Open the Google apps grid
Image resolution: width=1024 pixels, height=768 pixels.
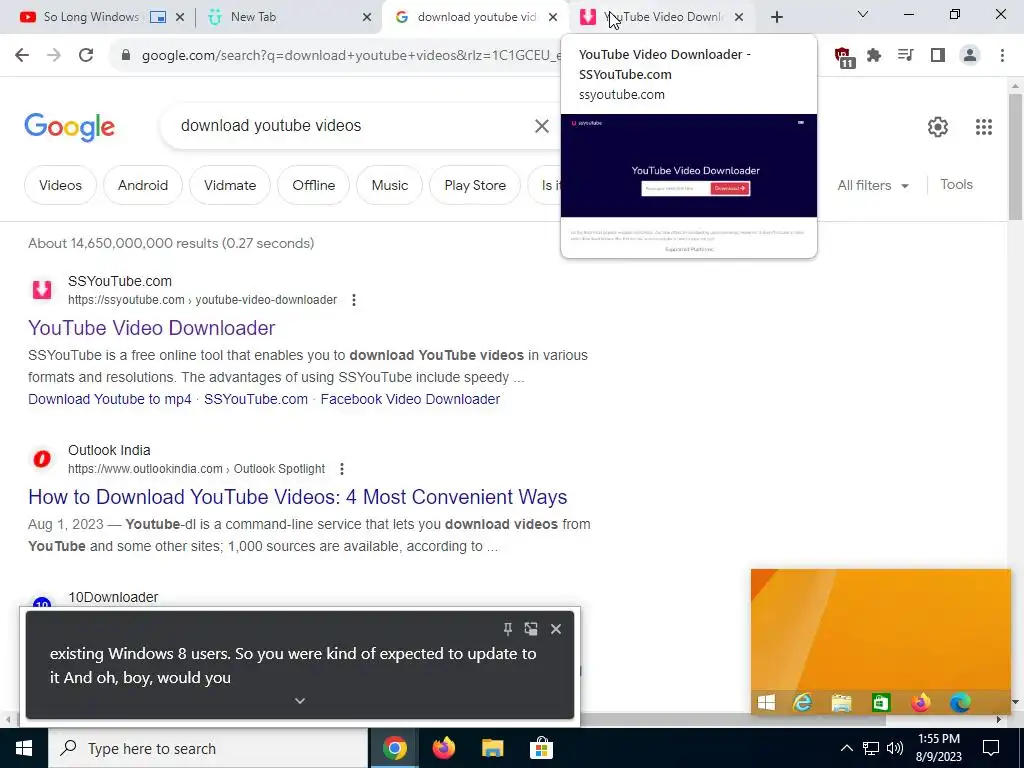click(x=984, y=127)
